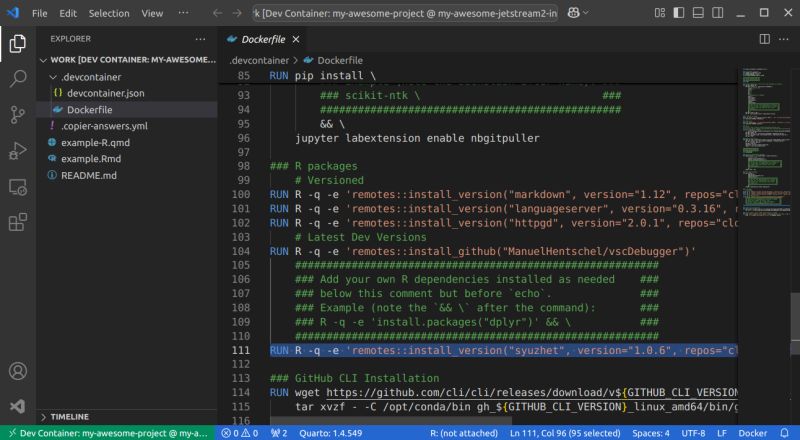Open the Edit menu
Viewport: 800px width, 440px height.
(68, 13)
